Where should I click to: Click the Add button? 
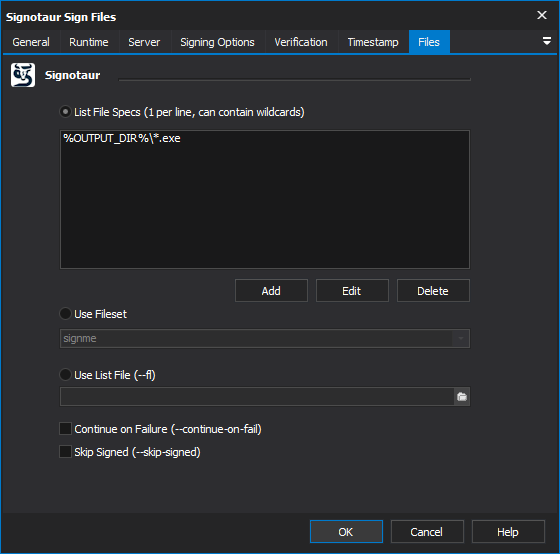(271, 291)
